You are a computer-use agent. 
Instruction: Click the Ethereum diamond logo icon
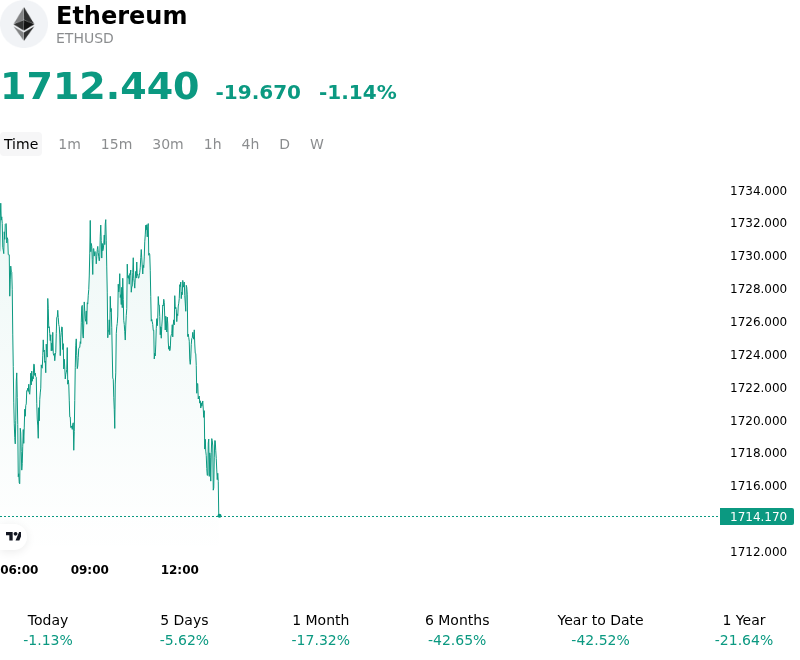23,24
